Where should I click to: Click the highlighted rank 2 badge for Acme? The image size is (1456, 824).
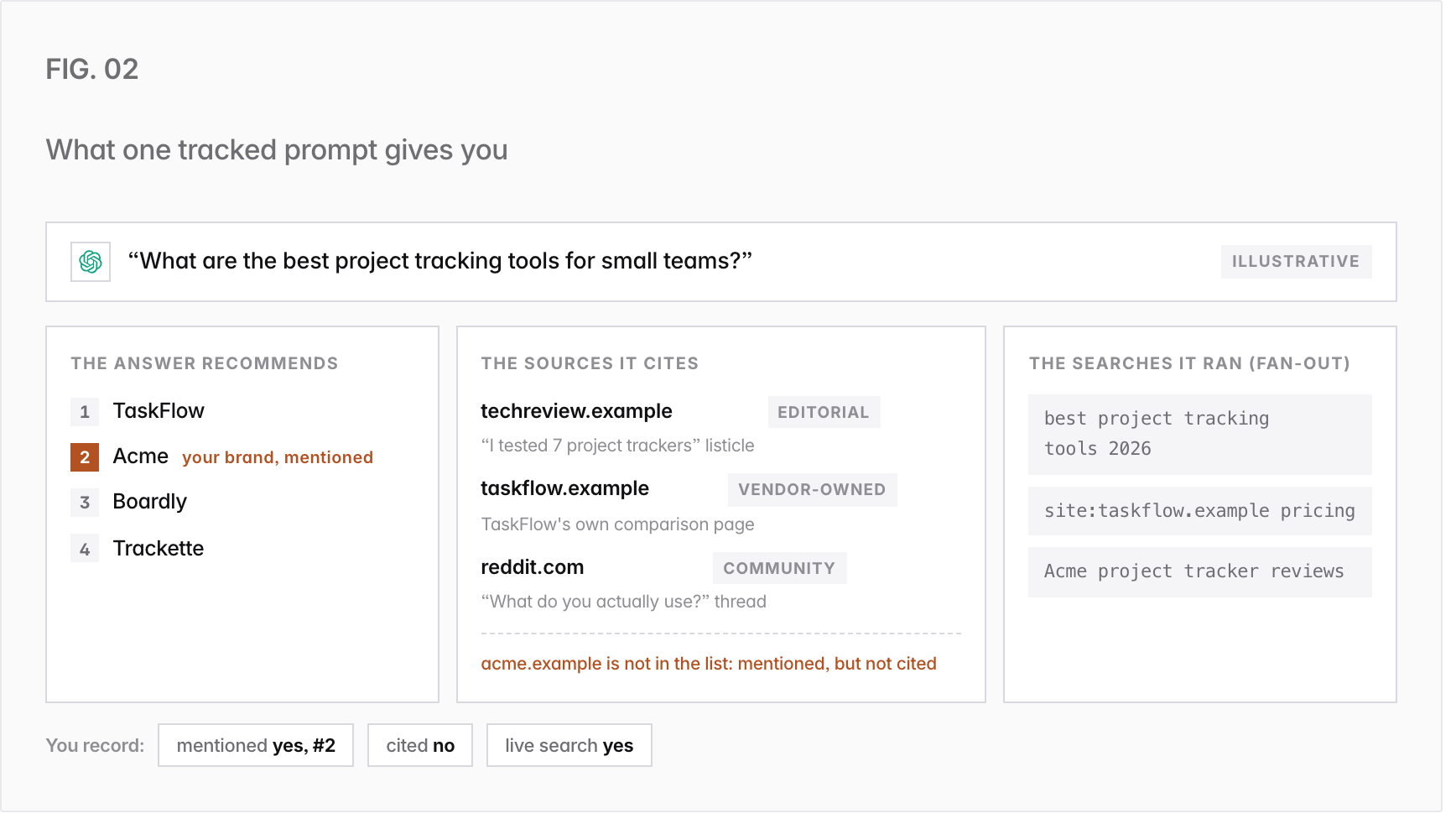point(85,457)
